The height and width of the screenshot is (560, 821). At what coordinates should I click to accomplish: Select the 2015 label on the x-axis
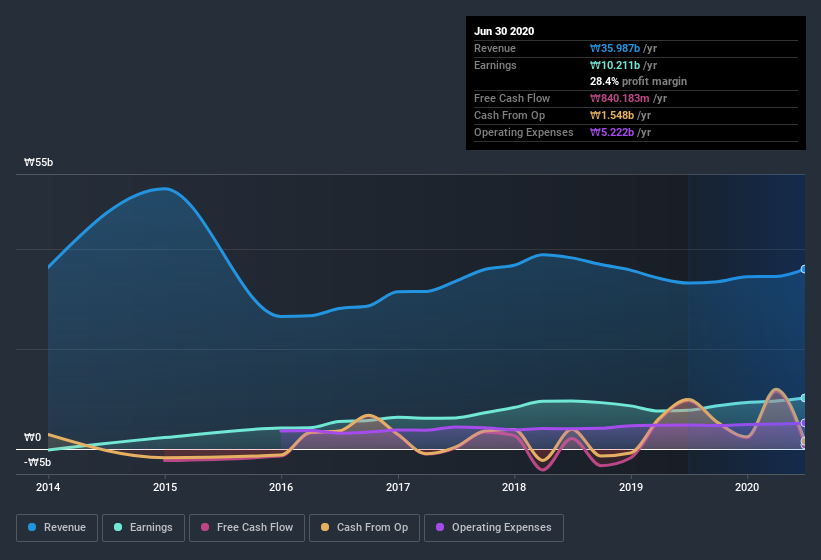click(x=165, y=487)
